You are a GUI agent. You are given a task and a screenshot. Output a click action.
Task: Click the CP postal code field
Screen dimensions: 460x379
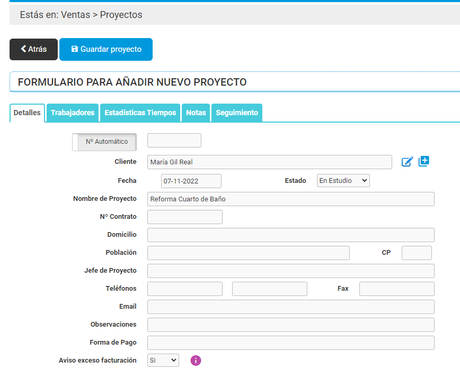[417, 253]
